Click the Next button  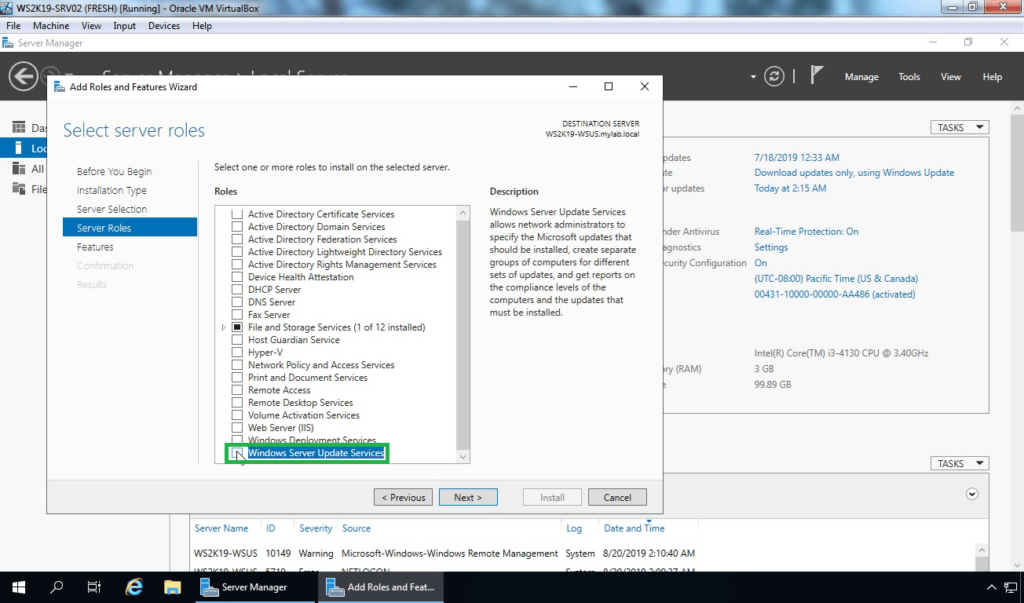[468, 497]
